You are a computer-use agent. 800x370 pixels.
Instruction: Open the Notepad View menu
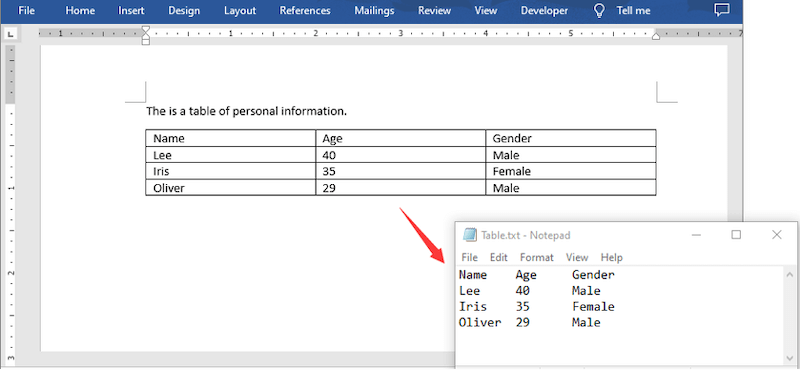pos(577,257)
